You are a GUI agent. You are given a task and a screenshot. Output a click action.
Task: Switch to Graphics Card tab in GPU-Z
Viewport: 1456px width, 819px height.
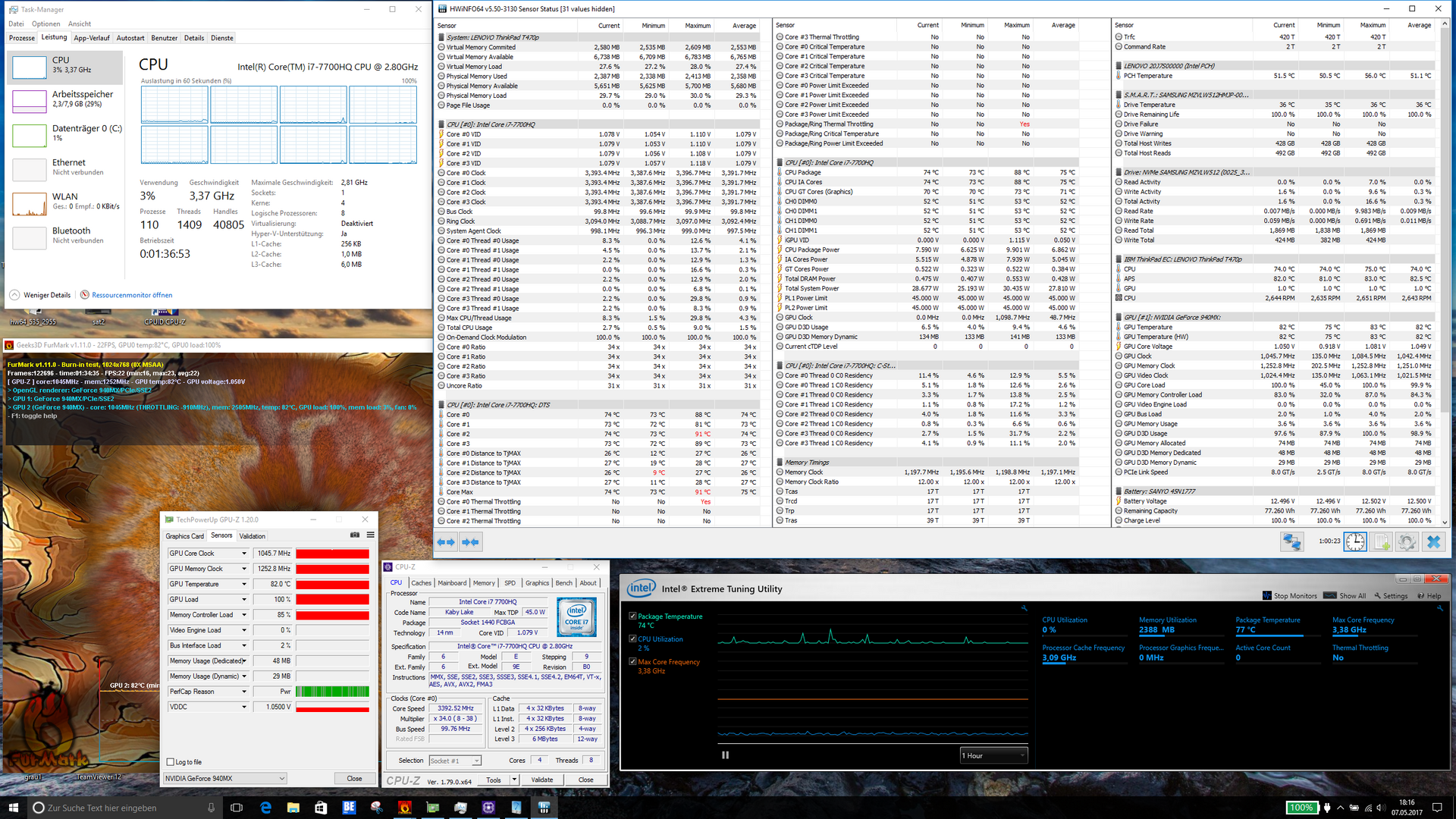click(x=185, y=536)
